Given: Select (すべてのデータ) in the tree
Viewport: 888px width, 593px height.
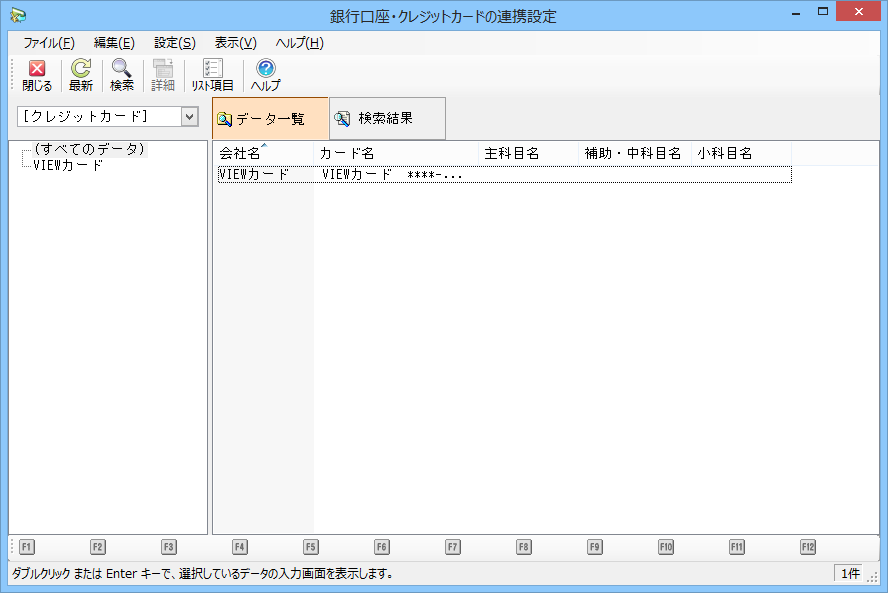Looking at the screenshot, I should pos(89,149).
